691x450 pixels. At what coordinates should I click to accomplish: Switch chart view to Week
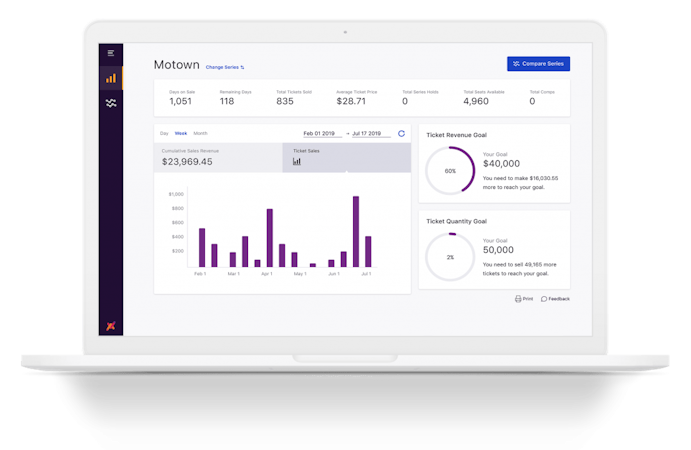point(181,133)
